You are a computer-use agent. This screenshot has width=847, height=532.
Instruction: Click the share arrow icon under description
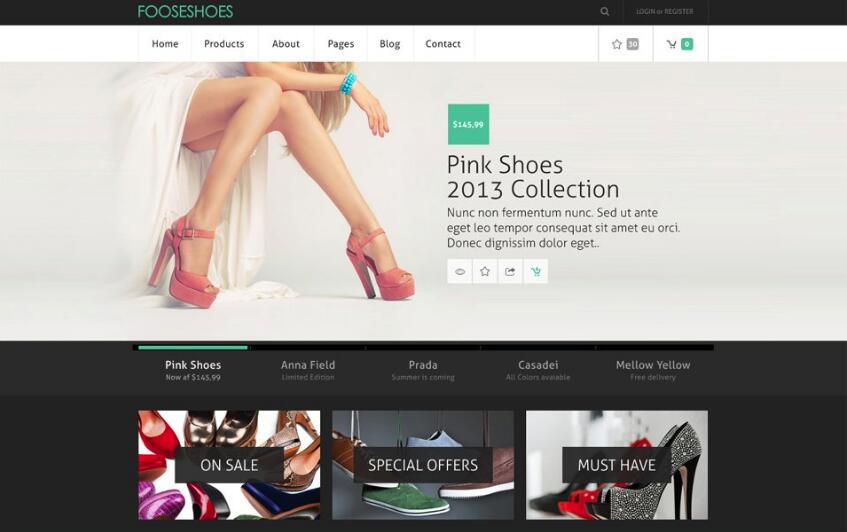[510, 271]
